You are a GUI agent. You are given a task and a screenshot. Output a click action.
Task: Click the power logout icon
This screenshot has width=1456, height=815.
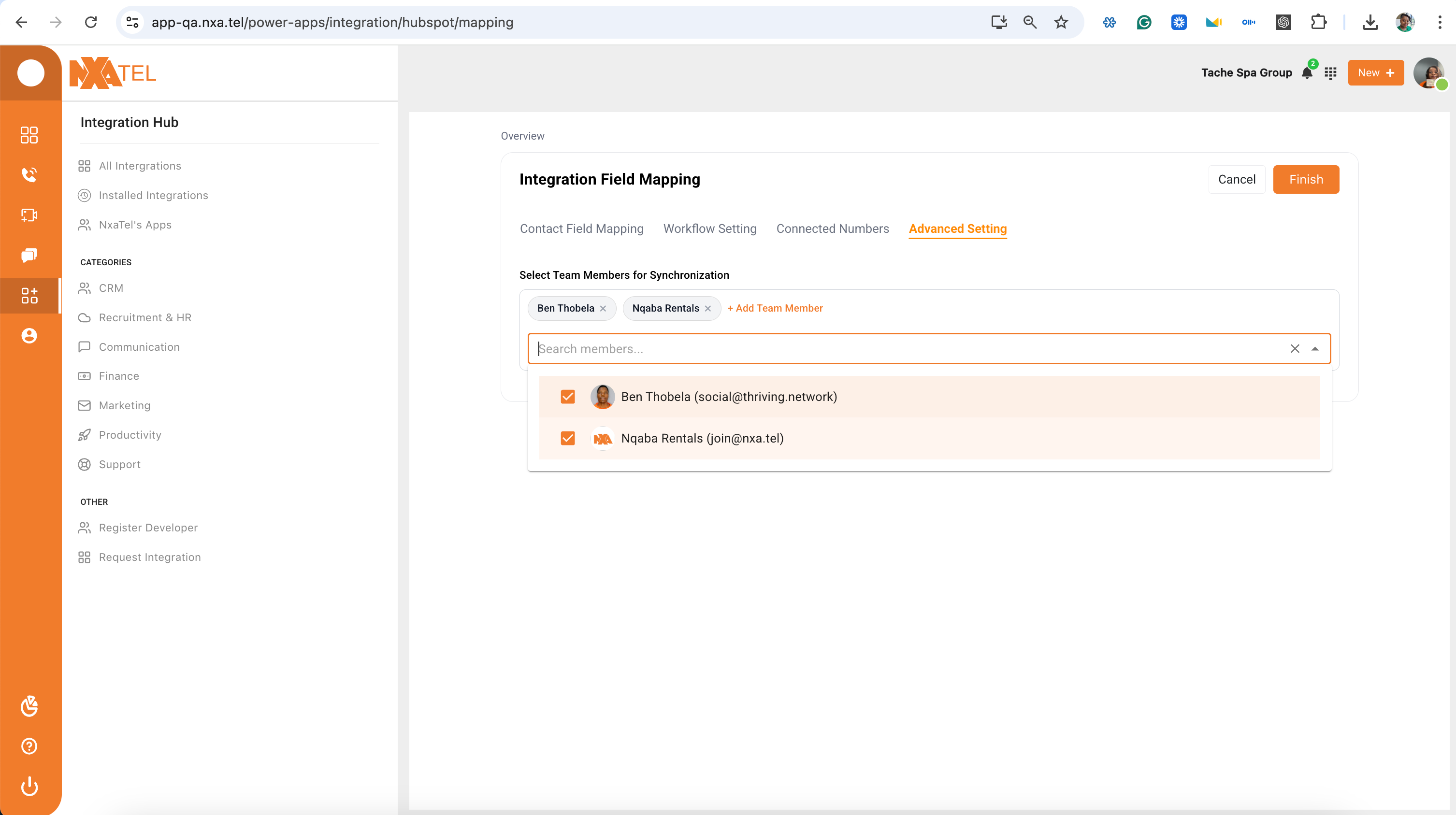(29, 786)
